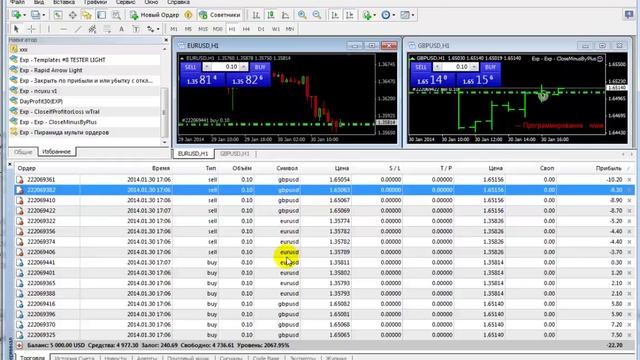The width and height of the screenshot is (640, 360).
Task: Open the New Chart dropdown arrow
Action: pyautogui.click(x=24, y=16)
